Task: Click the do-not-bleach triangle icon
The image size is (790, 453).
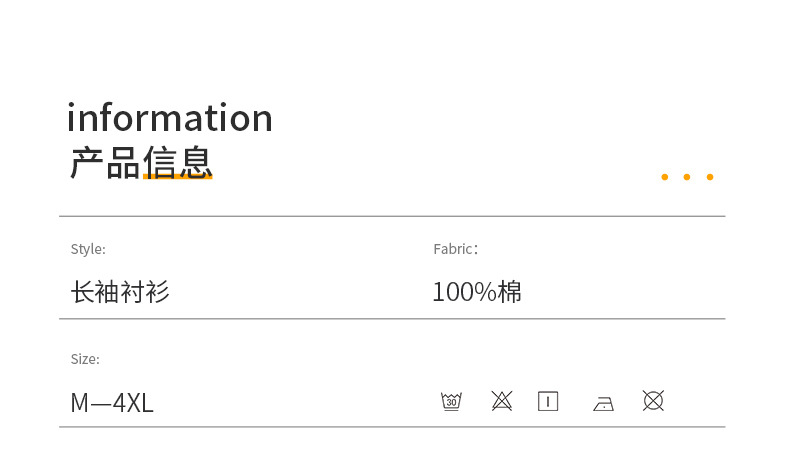Action: (502, 401)
